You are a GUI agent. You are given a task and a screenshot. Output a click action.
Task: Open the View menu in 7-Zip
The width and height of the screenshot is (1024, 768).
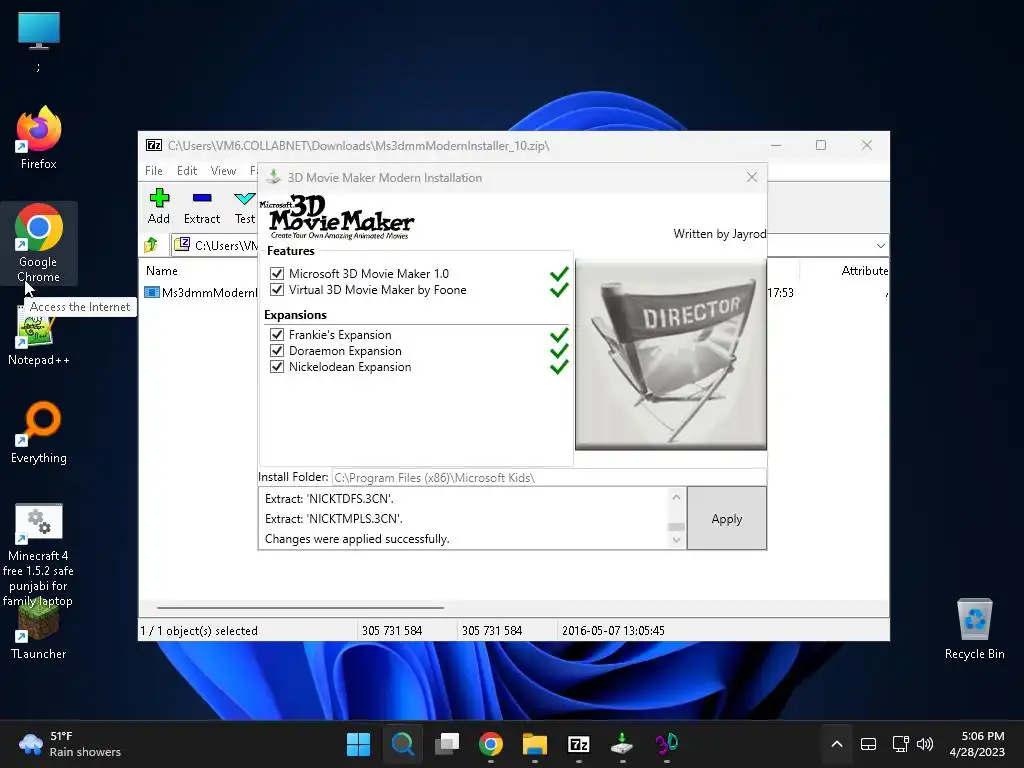click(x=223, y=170)
